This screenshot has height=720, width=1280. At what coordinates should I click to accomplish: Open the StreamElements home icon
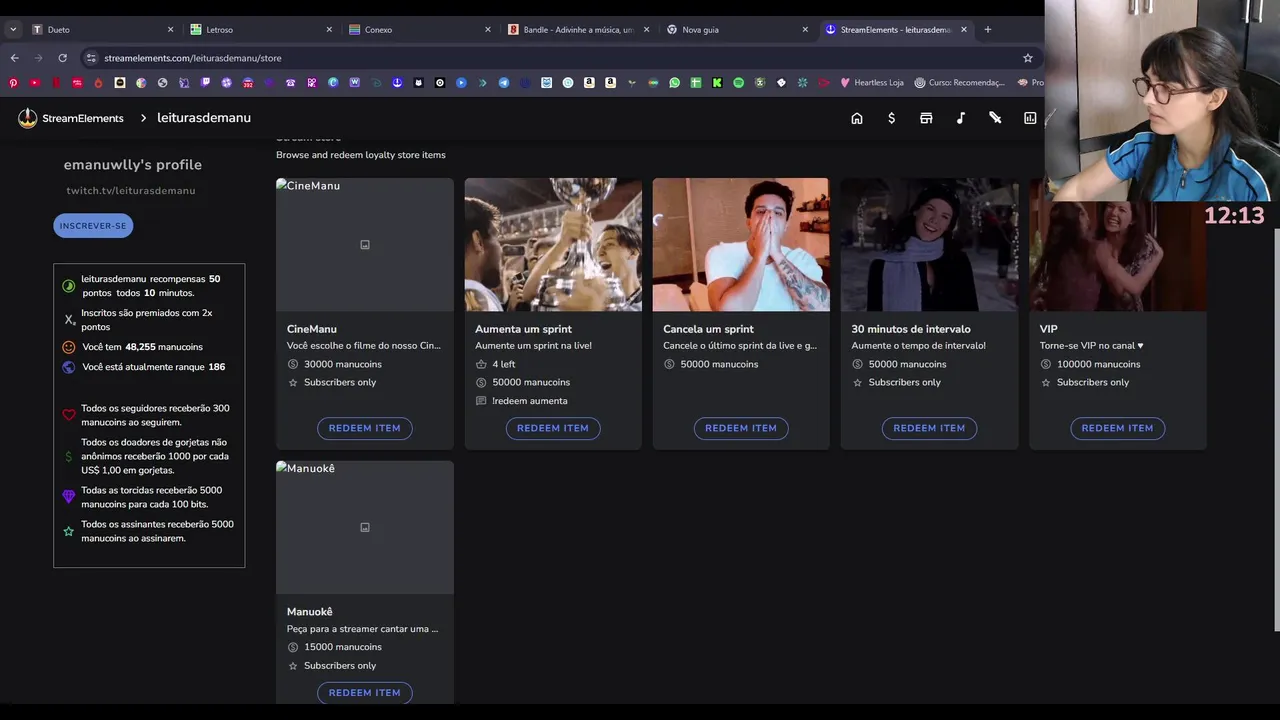(x=857, y=118)
